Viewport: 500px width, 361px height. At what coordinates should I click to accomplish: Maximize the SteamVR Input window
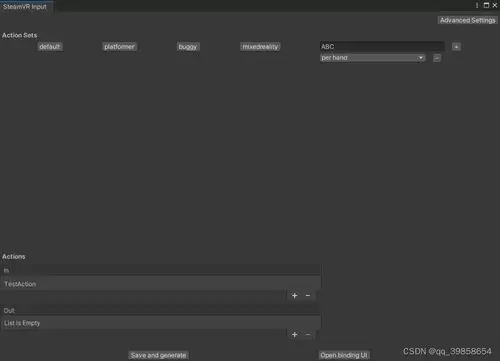(x=486, y=5)
